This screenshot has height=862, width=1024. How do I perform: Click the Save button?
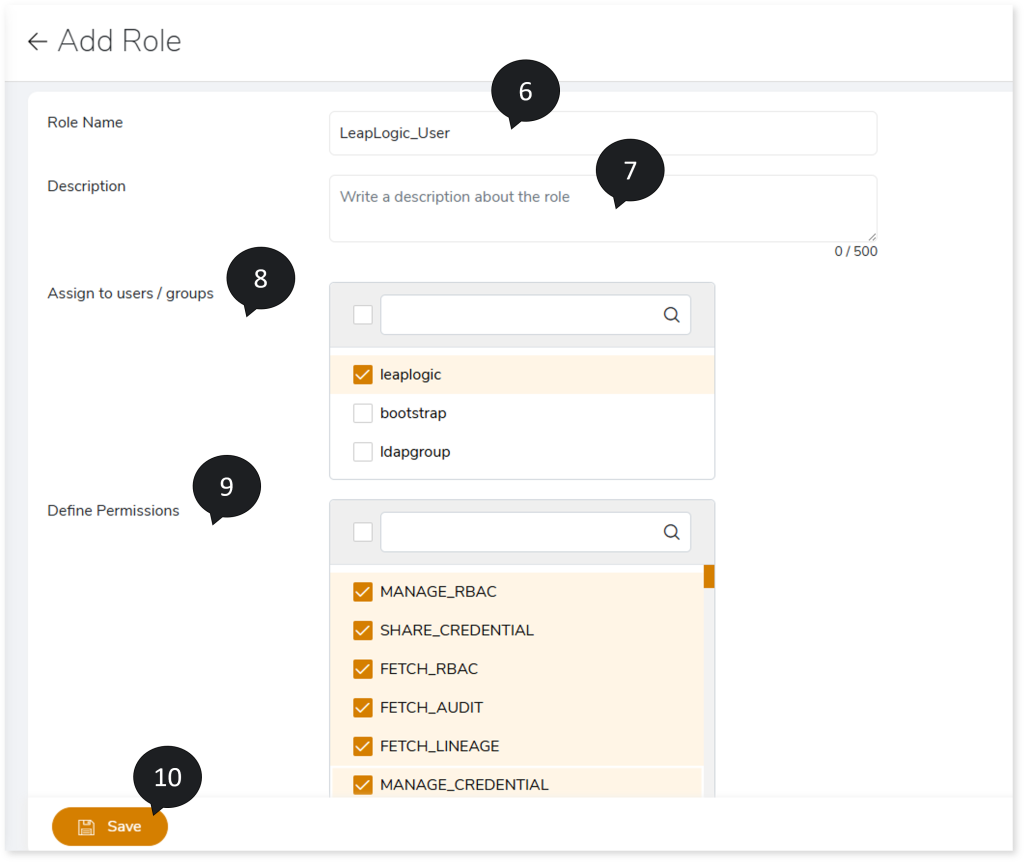(x=110, y=826)
